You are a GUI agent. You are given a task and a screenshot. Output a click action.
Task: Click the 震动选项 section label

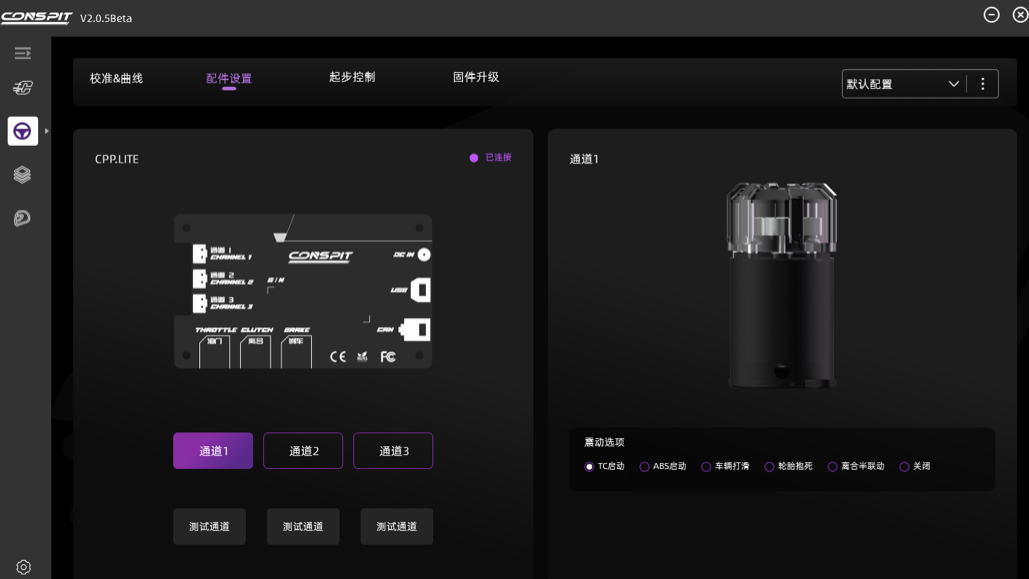tap(604, 442)
